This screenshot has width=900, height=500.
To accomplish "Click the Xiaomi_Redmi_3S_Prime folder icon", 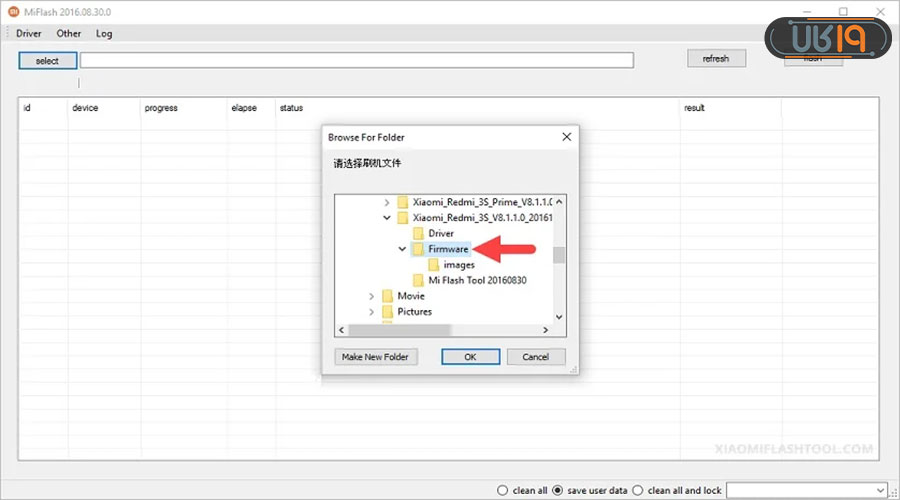I will [402, 201].
